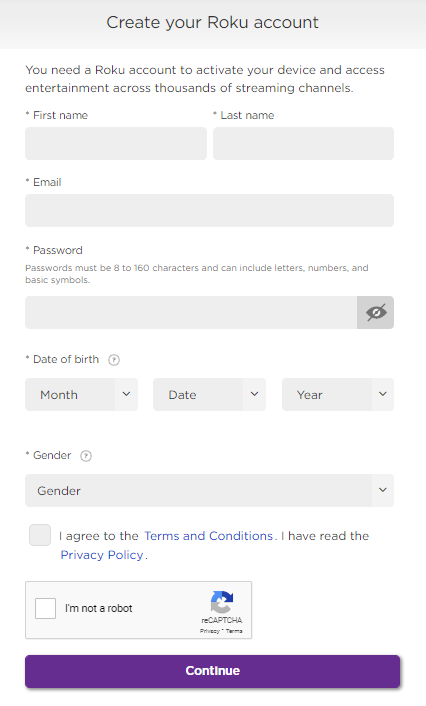Click inside the Password field
The width and height of the screenshot is (426, 706).
click(191, 312)
